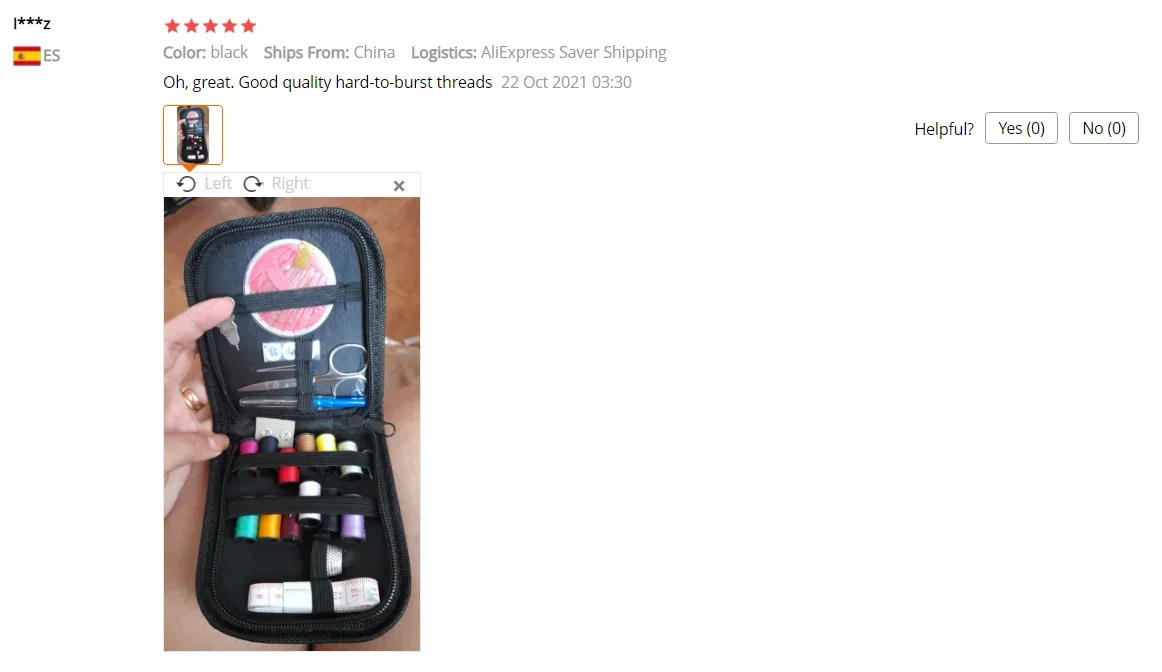Click the fifth red rating star

248,26
